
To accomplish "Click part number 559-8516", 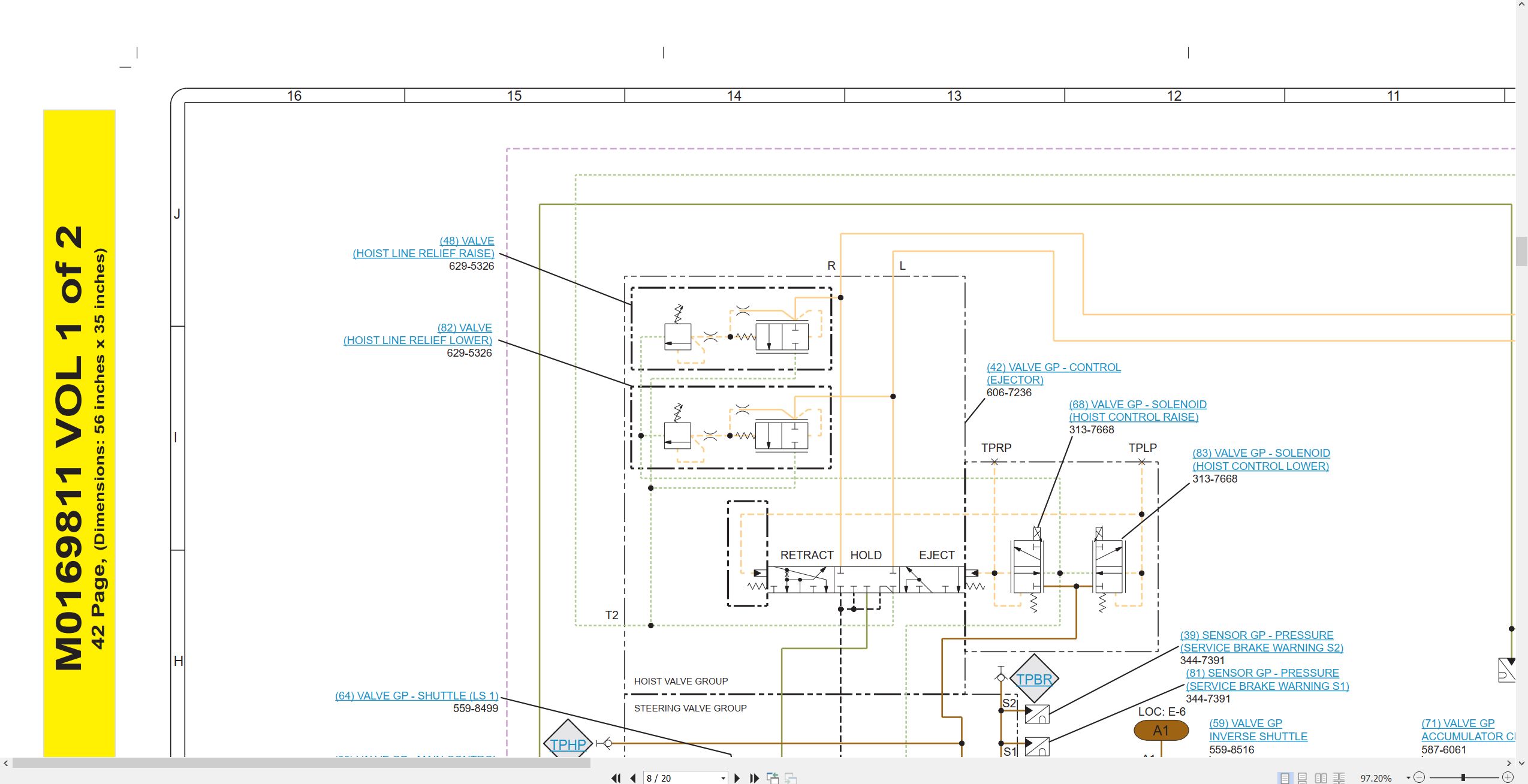I will [1231, 749].
